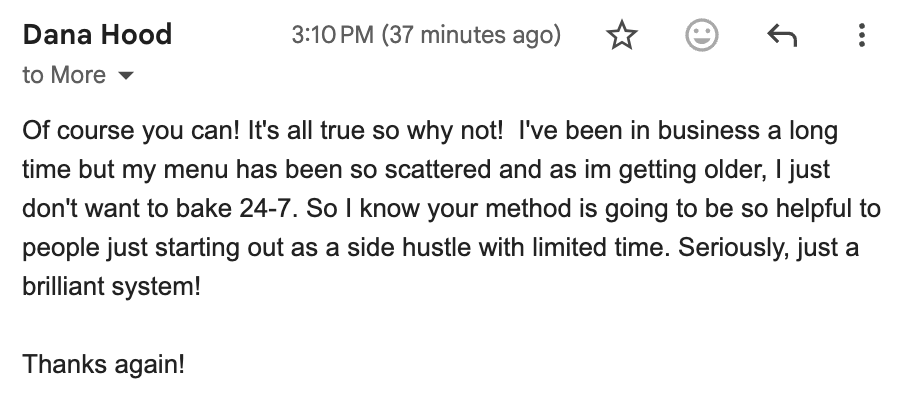This screenshot has height=402, width=902.
Task: Reply to Dana Hood's email
Action: pyautogui.click(x=780, y=37)
